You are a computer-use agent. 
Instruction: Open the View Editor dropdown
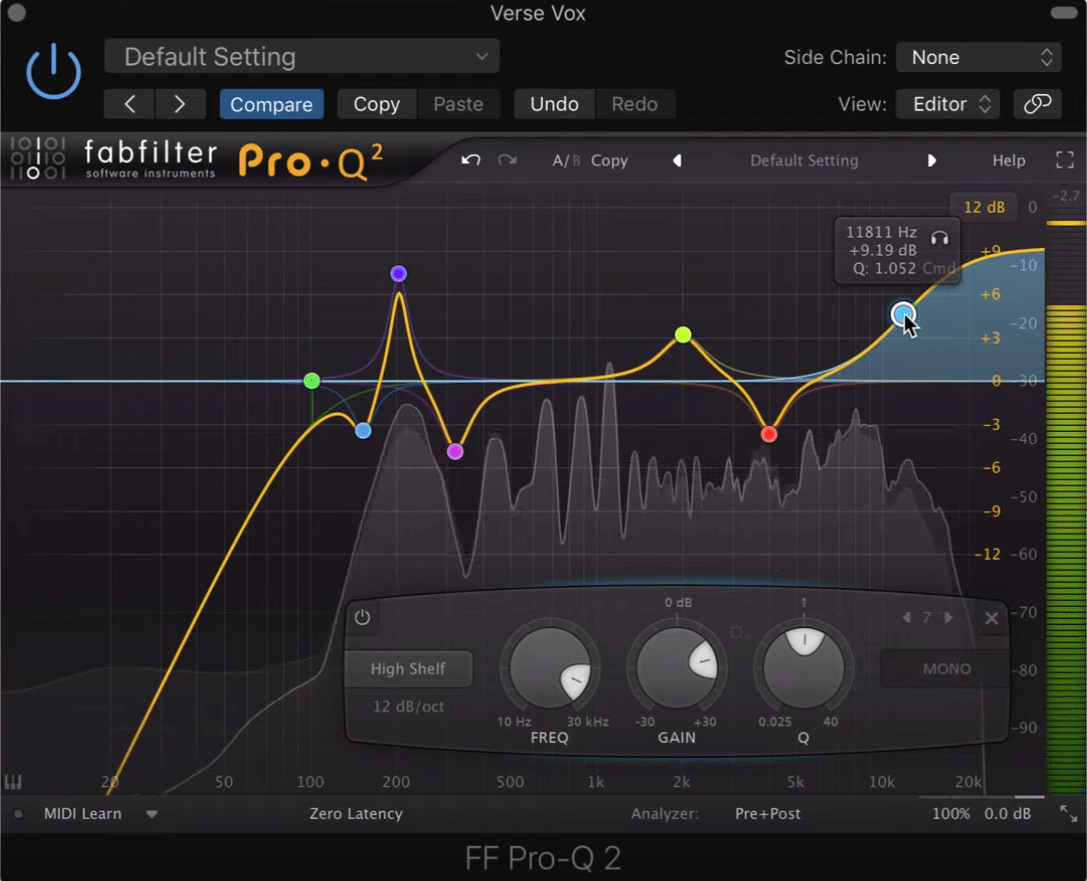tap(948, 104)
